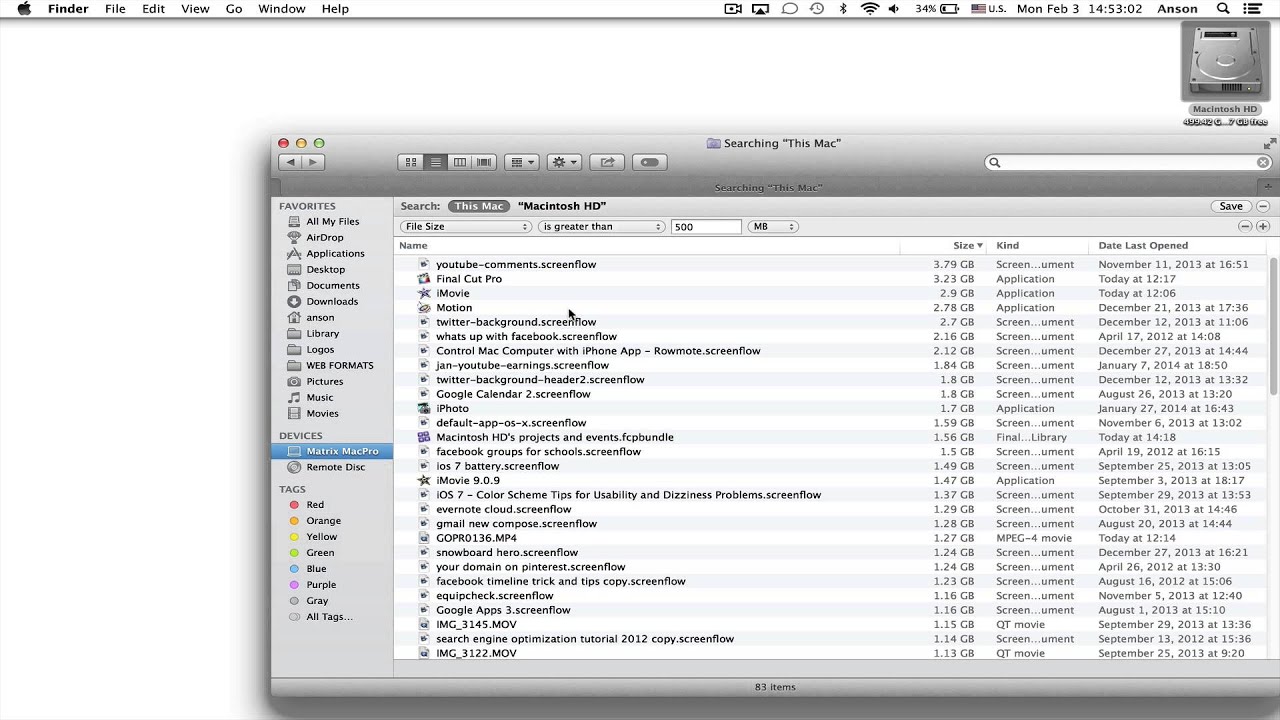Filter by the Purple tag
The image size is (1280, 720).
(321, 585)
